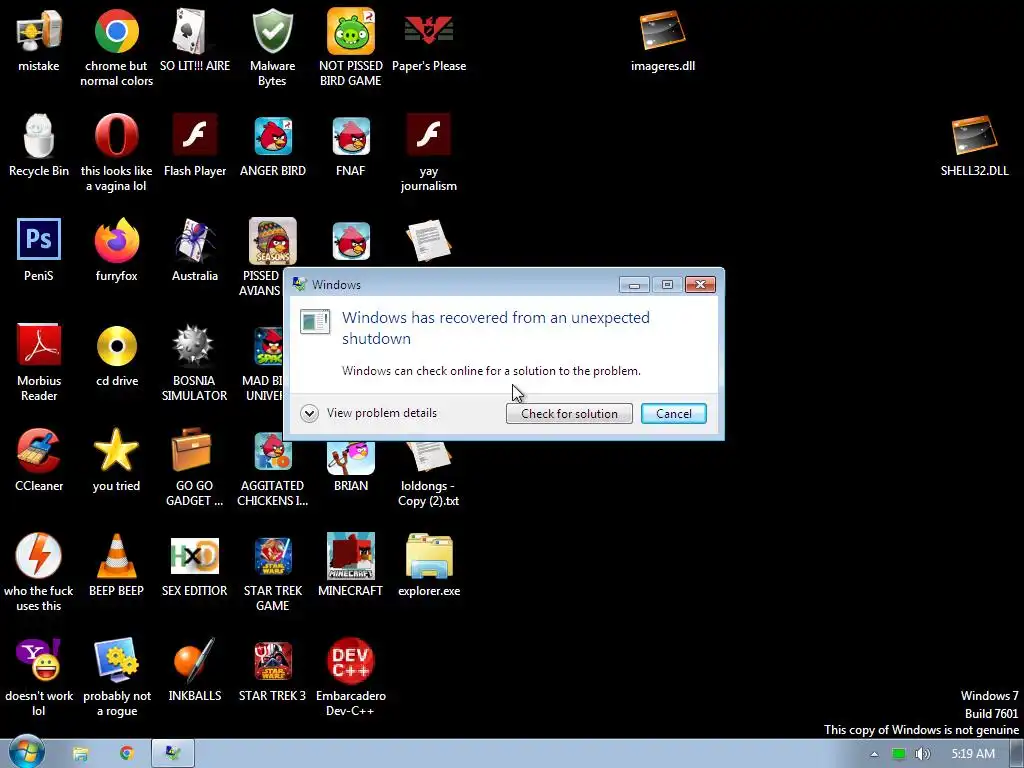Select the 'Morbius Reader' Adobe icon

[x=39, y=345]
